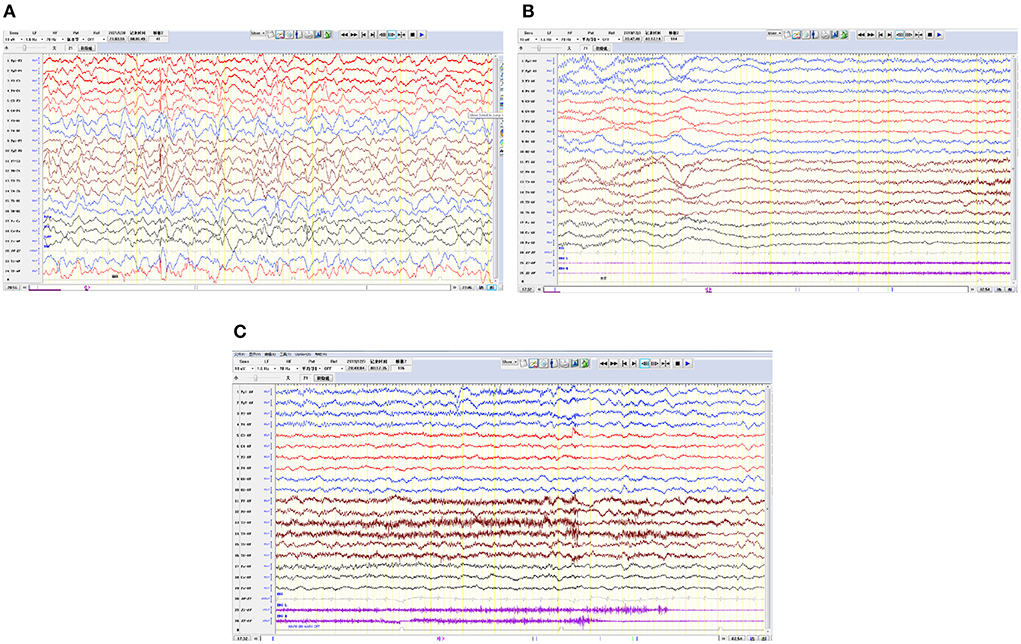1021x644 pixels.
Task: Click the highlighted page-back icon in panel B
Action: click(x=899, y=35)
